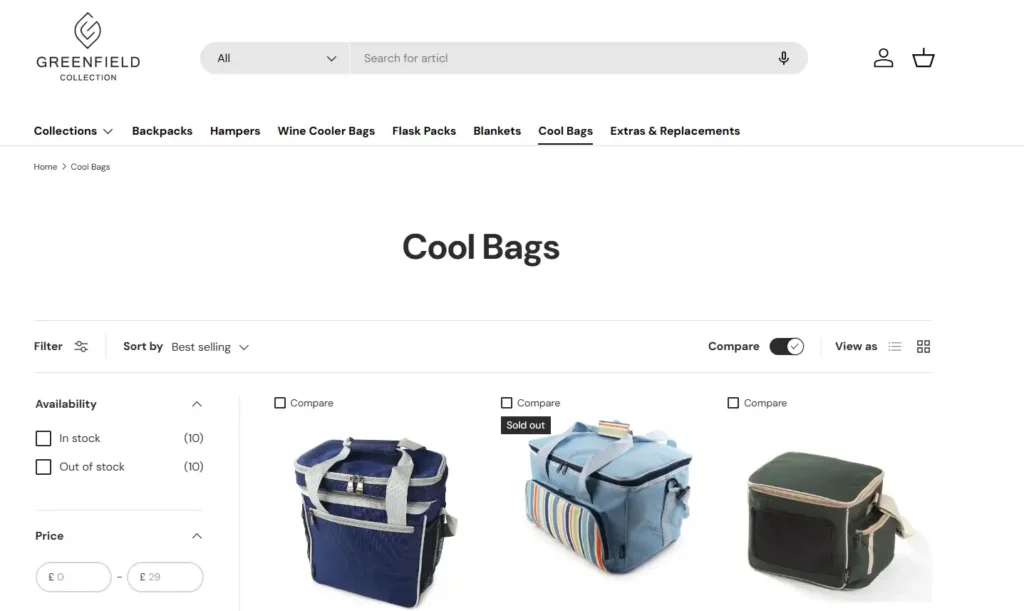
Task: Switch to grid view layout
Action: pyautogui.click(x=923, y=347)
